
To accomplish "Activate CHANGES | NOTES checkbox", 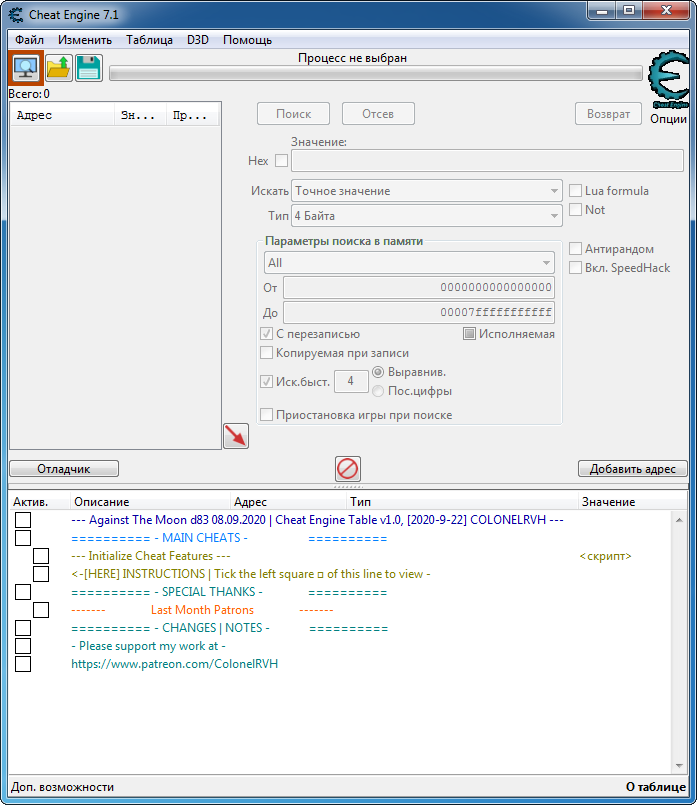I will 23,628.
